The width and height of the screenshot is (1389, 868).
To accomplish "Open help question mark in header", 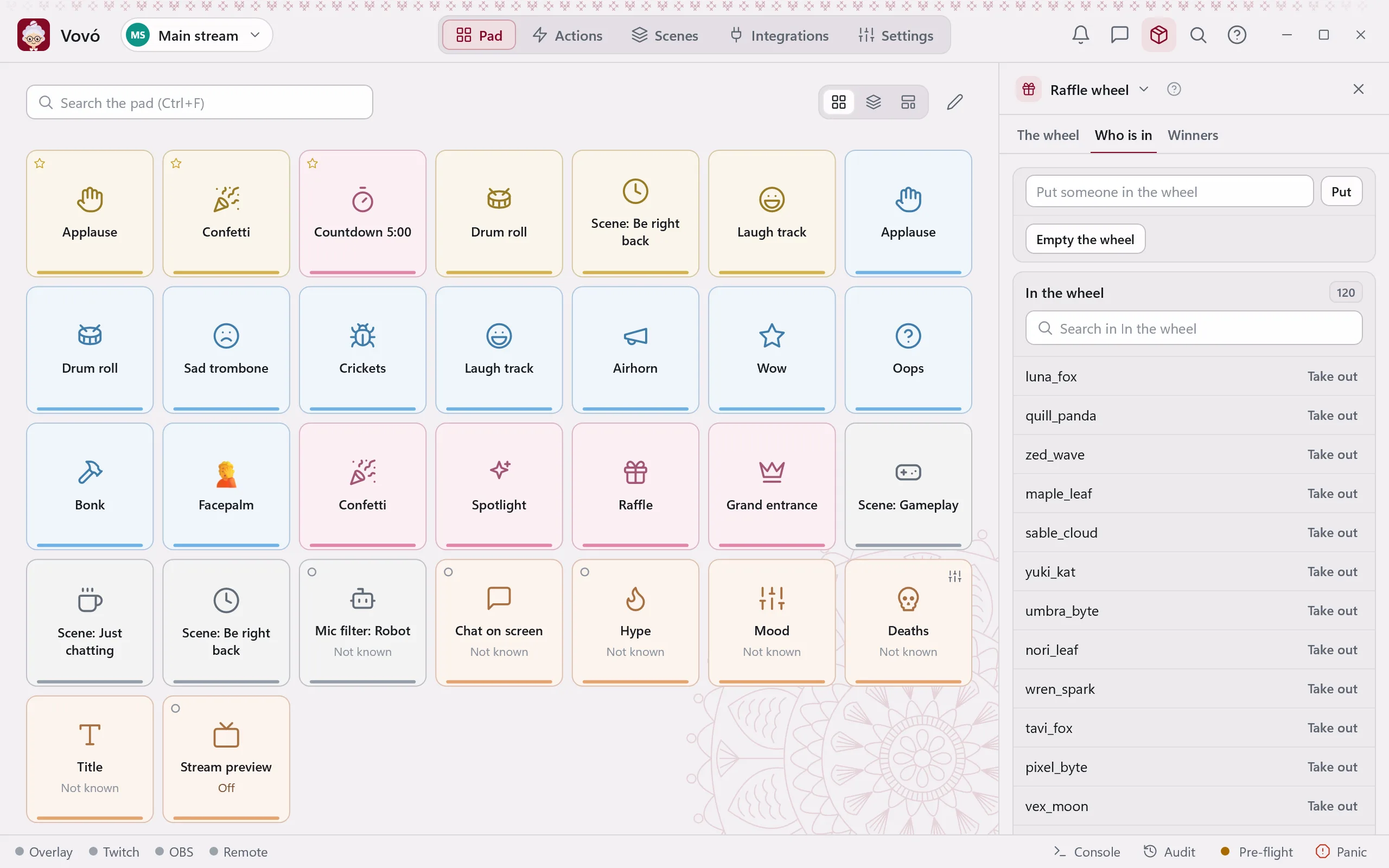I will point(1237,35).
